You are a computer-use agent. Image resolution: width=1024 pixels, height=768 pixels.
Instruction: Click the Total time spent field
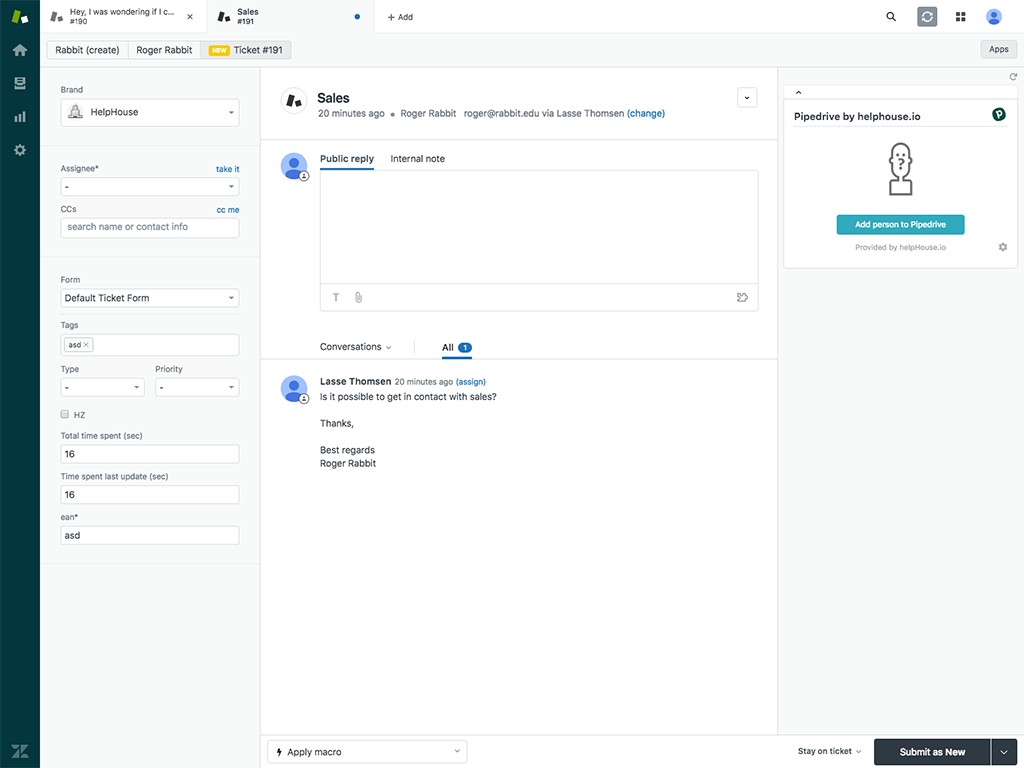(150, 454)
